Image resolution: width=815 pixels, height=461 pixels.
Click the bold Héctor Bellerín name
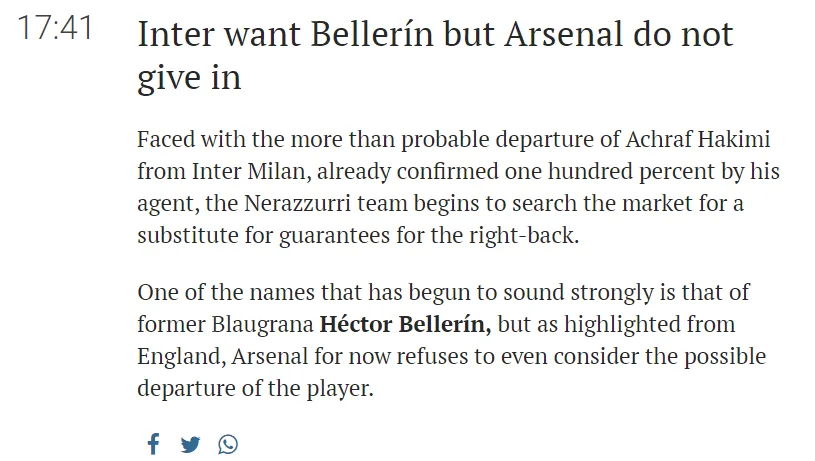click(405, 325)
